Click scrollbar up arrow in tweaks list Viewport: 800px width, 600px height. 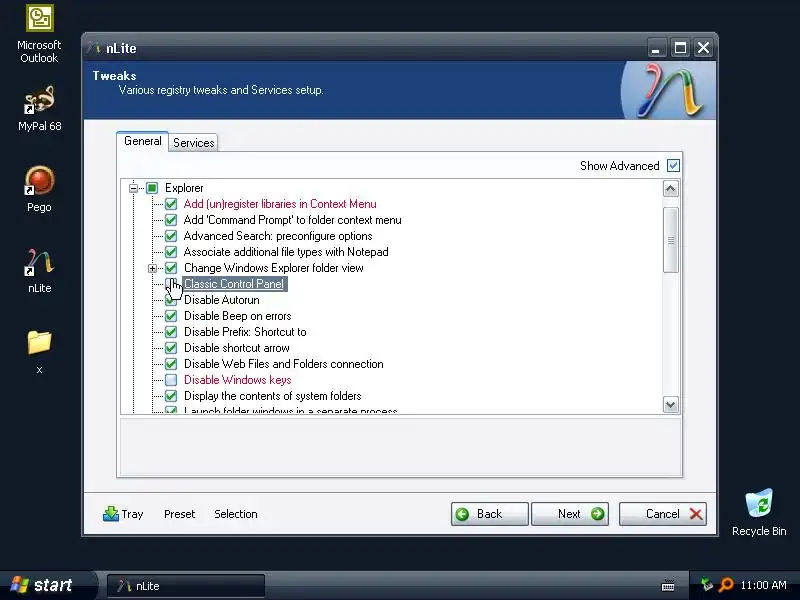pos(670,189)
